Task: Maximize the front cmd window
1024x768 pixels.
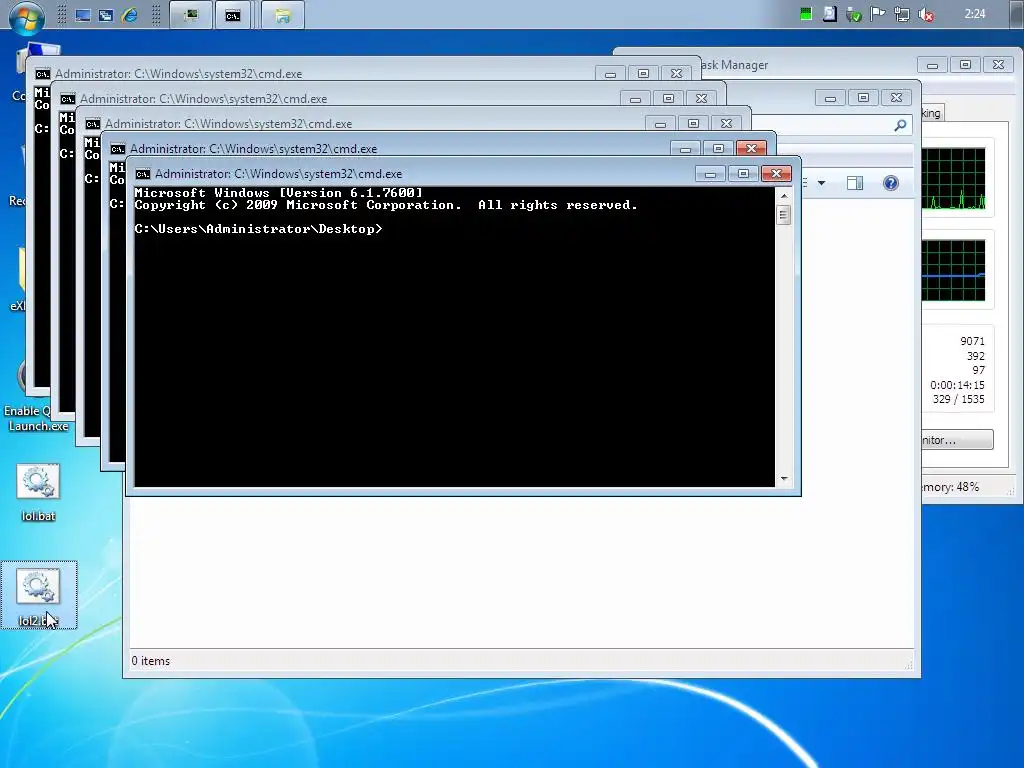Action: tap(743, 174)
